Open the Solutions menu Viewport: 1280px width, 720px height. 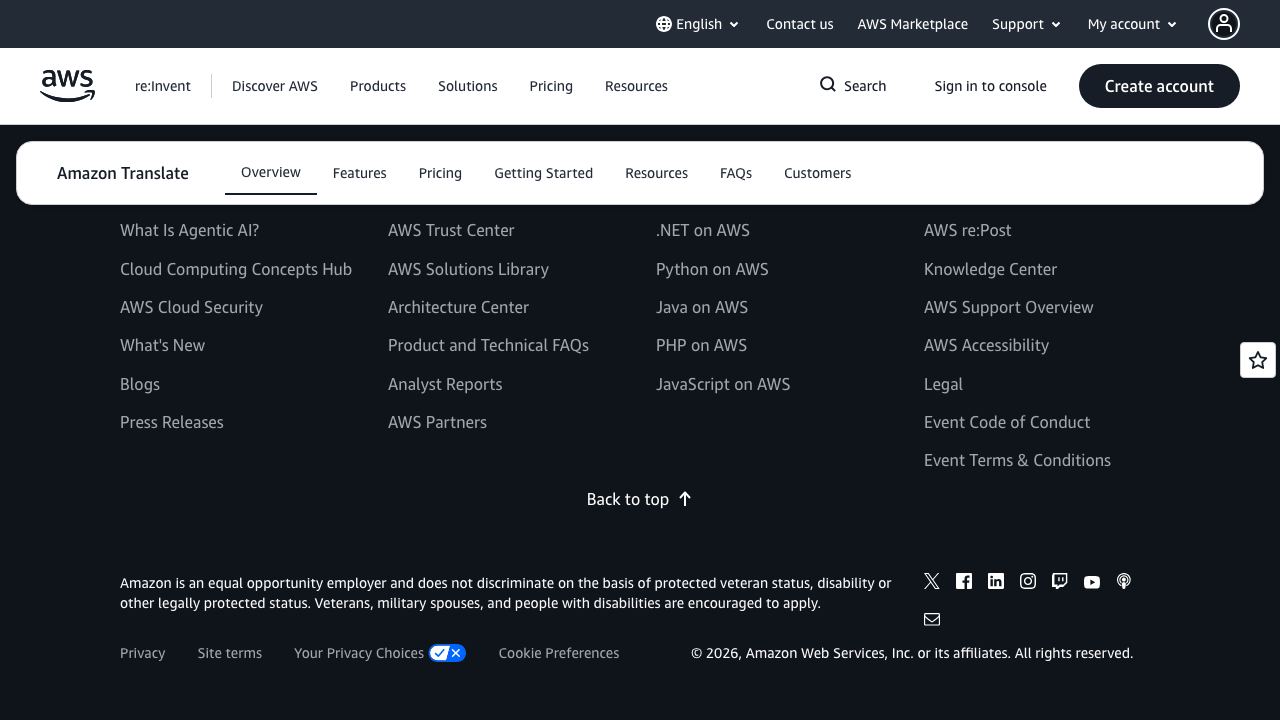pyautogui.click(x=468, y=86)
